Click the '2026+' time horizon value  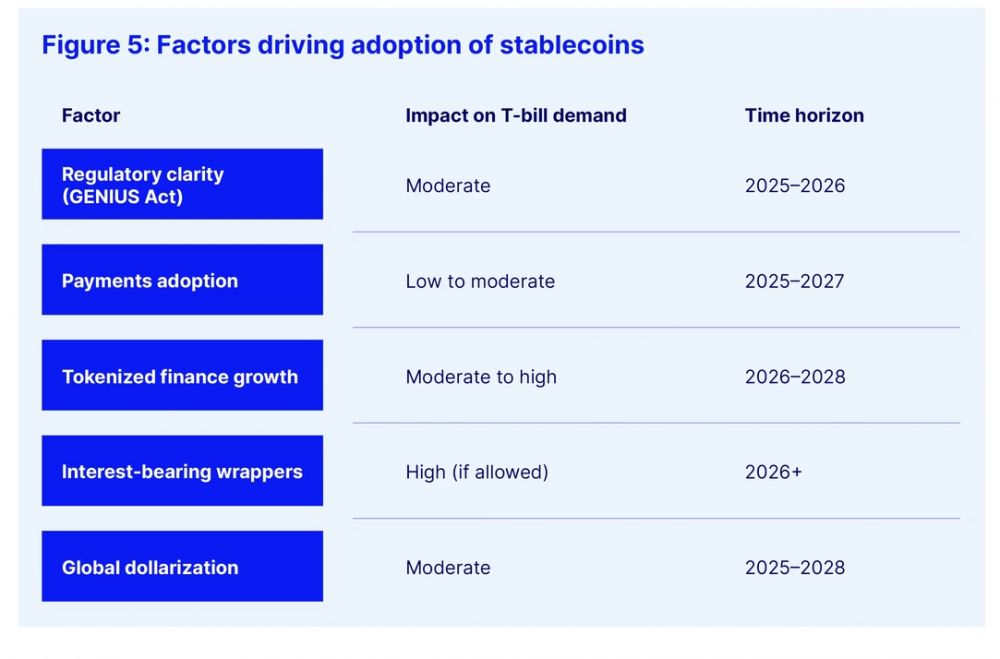(773, 472)
